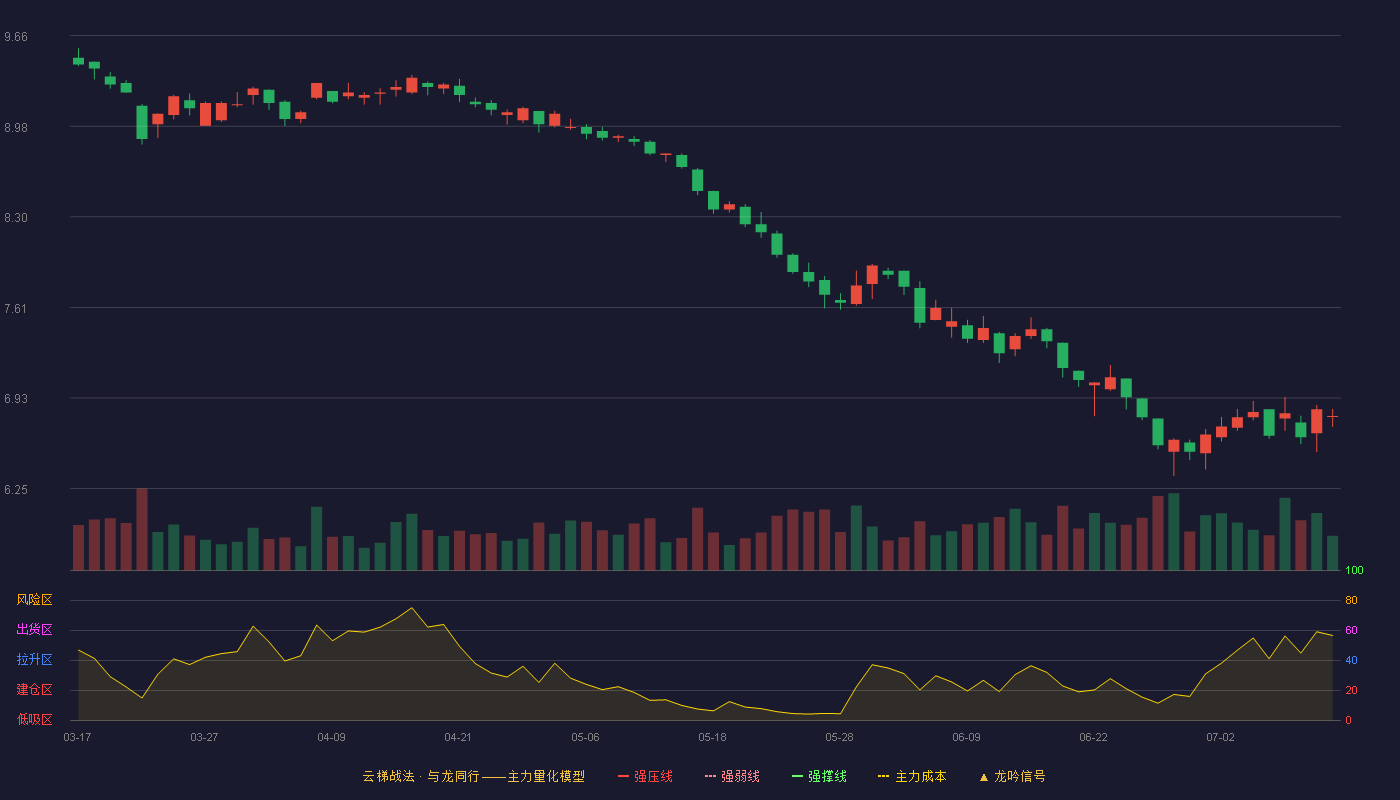This screenshot has width=1400, height=800.
Task: Click the 低吸区 zone label
Action: click(x=35, y=720)
